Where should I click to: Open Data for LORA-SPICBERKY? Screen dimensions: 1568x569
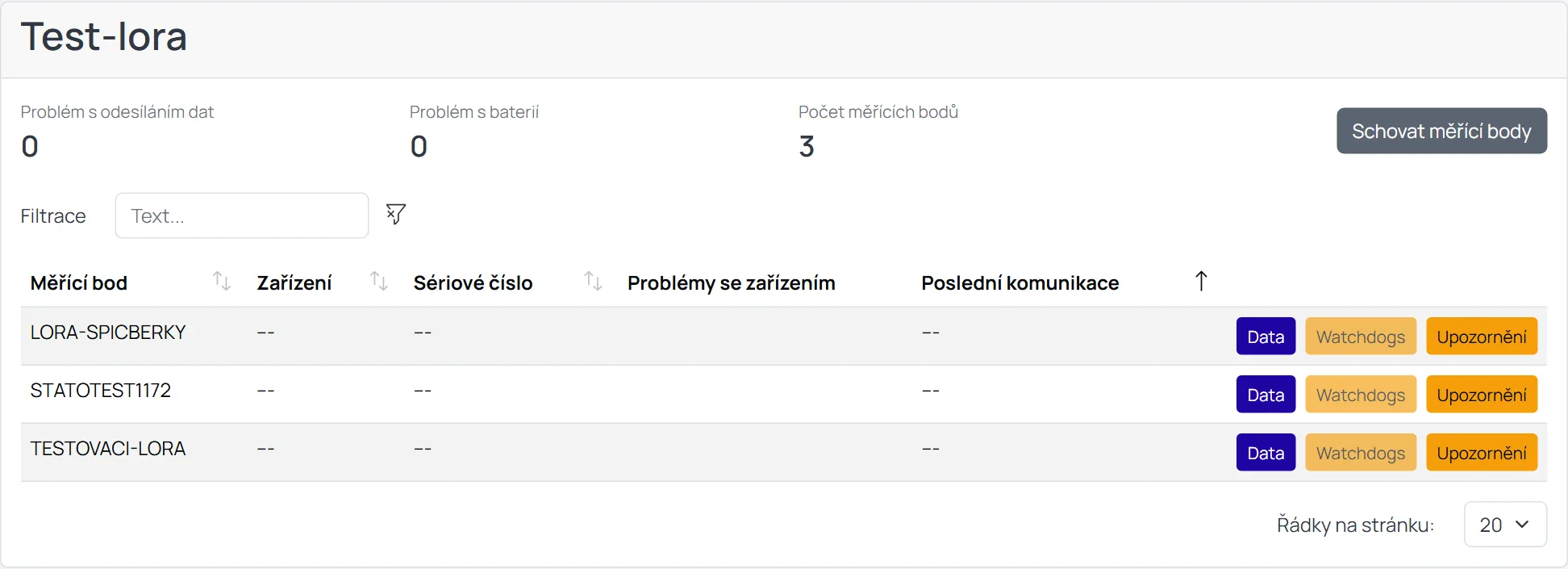[1266, 337]
